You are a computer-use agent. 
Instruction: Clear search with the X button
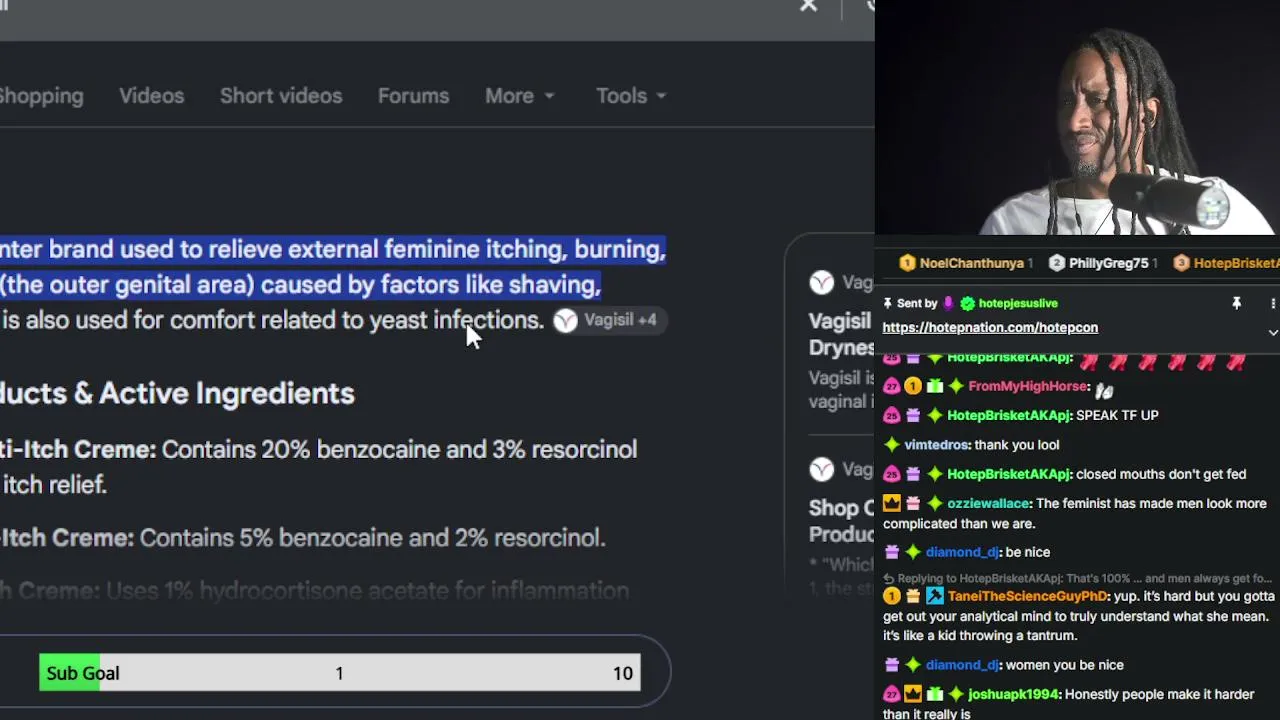click(808, 7)
